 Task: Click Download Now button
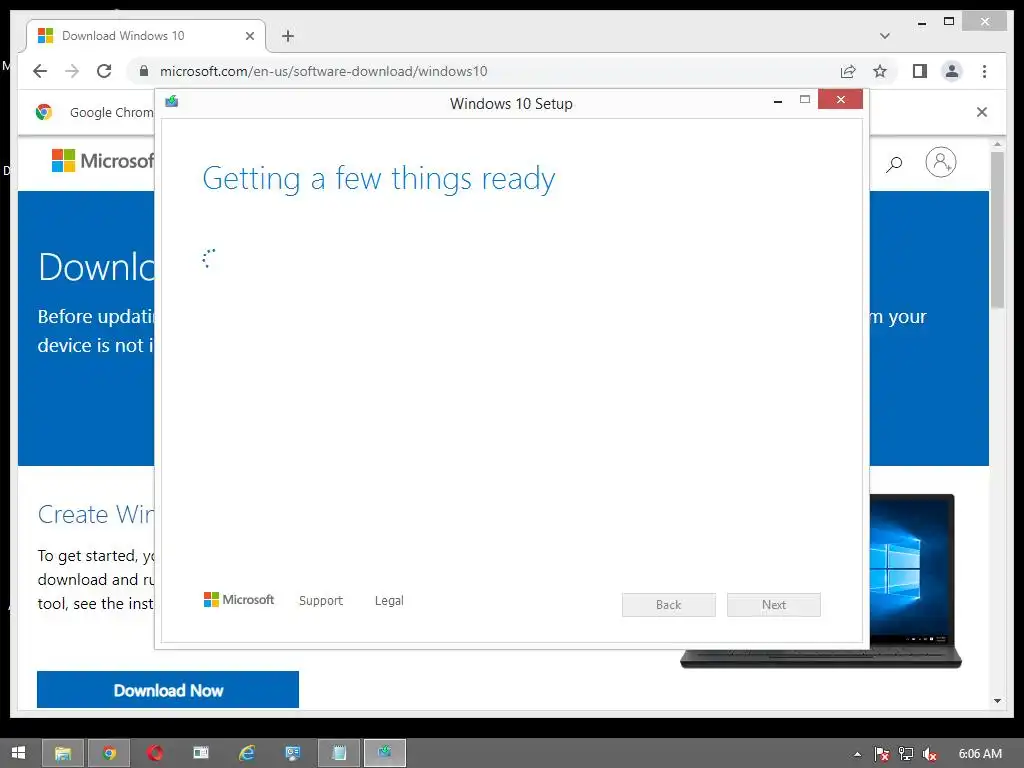[168, 690]
